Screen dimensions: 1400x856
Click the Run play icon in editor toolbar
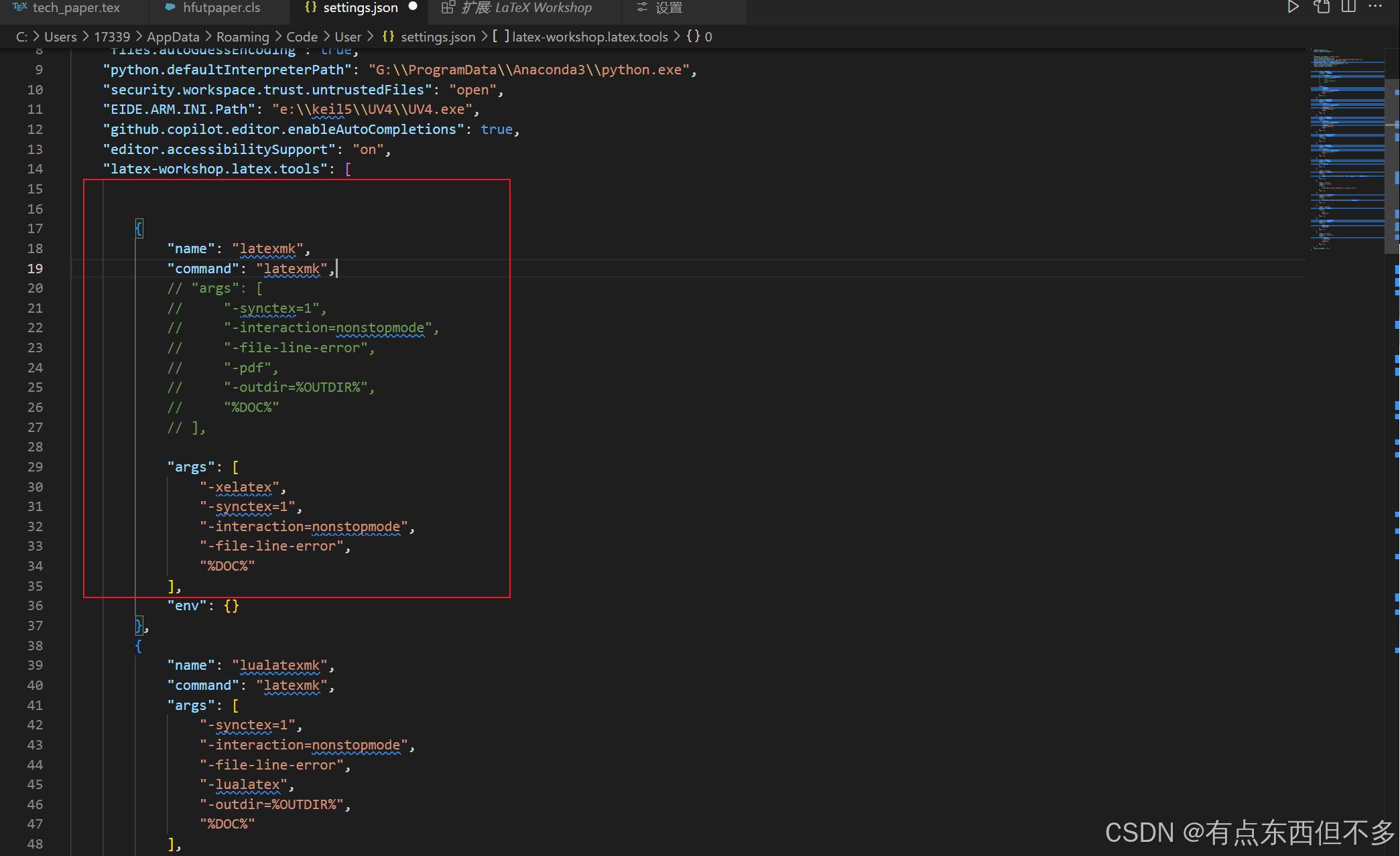click(x=1293, y=7)
